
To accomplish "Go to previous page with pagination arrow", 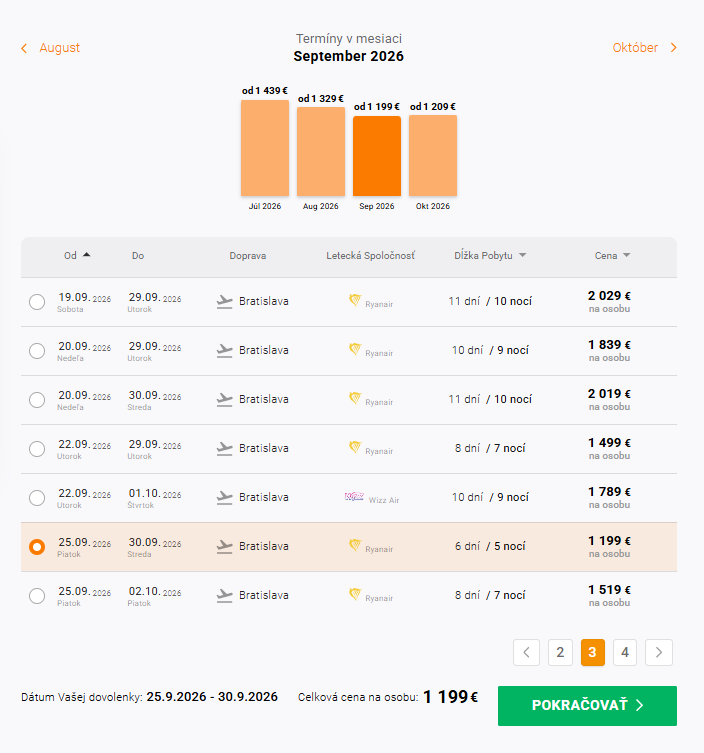I will 526,652.
